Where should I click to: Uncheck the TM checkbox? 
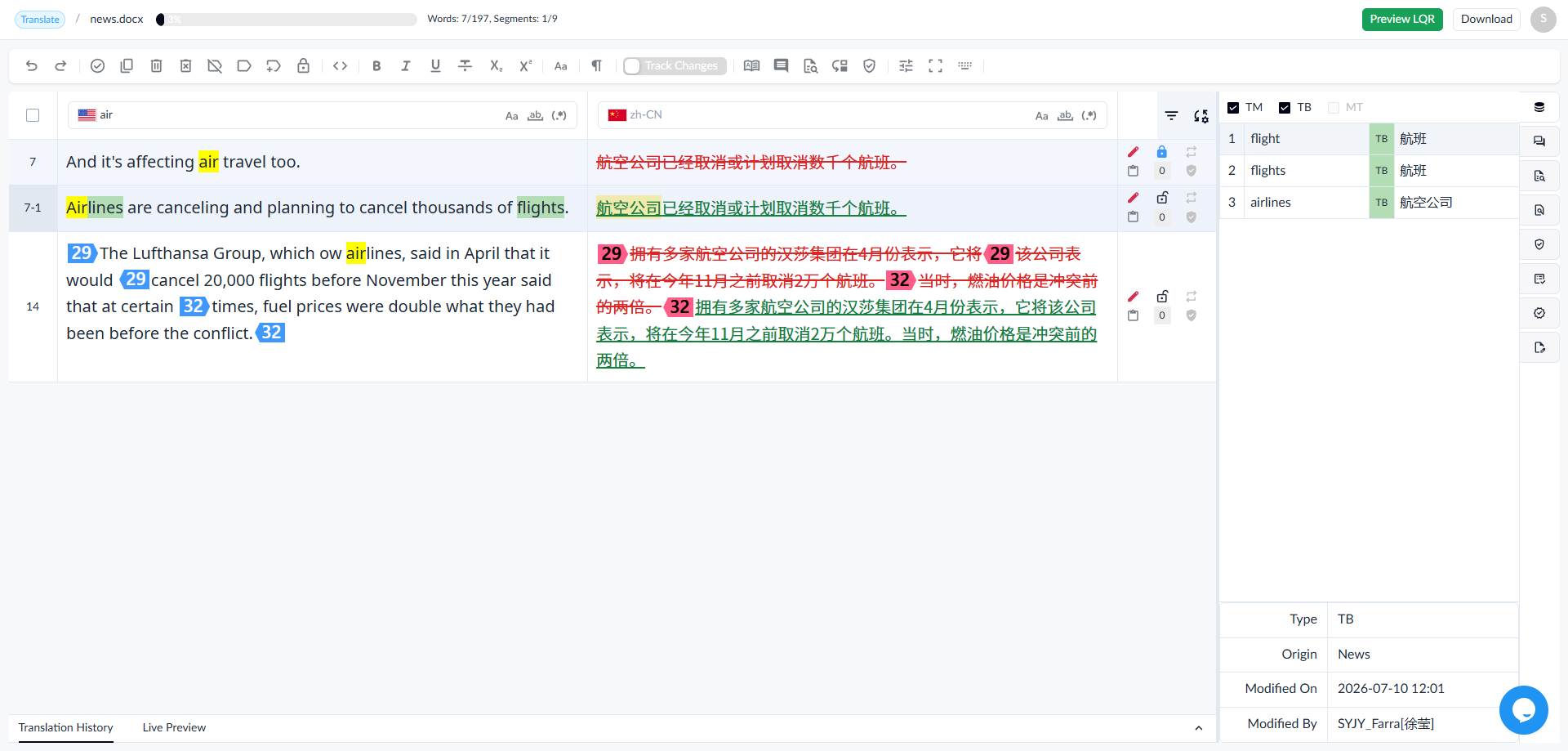[x=1233, y=108]
